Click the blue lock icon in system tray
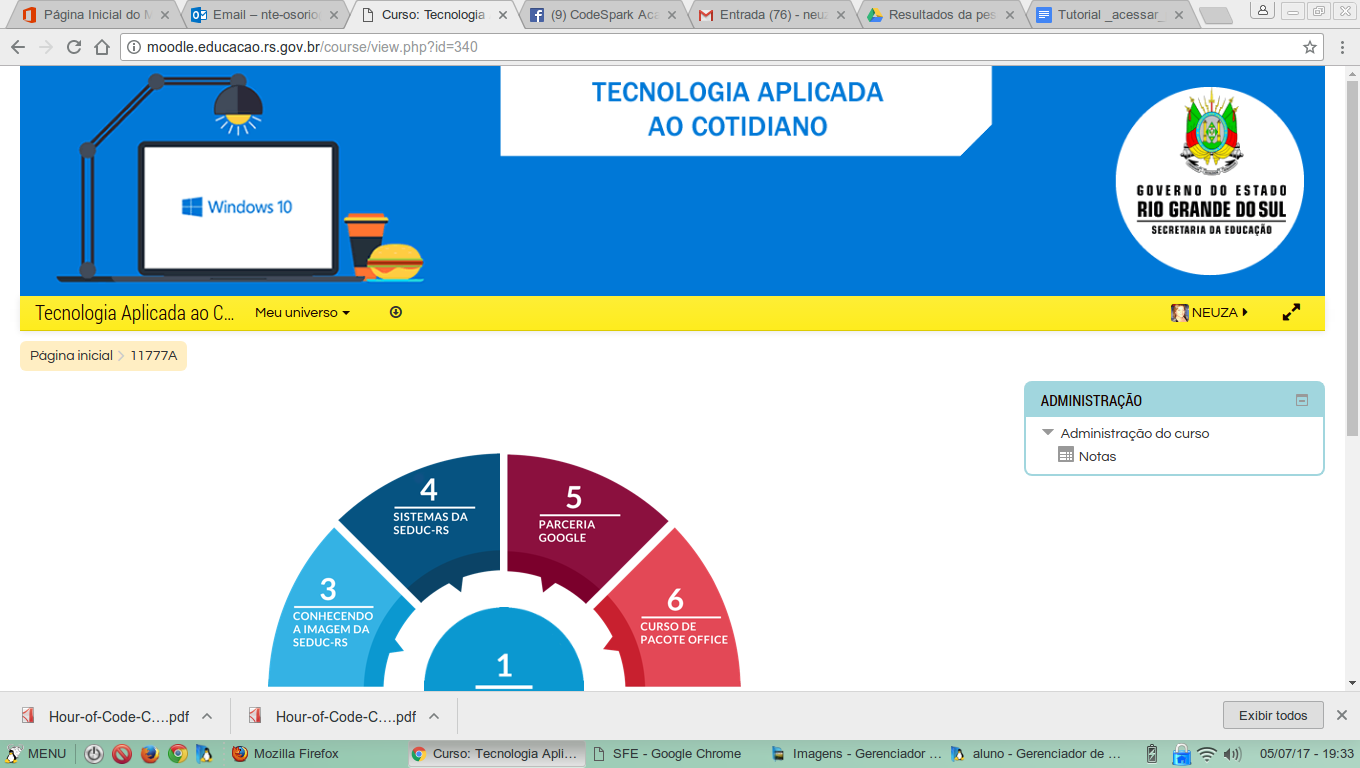This screenshot has width=1360, height=768. pyautogui.click(x=1181, y=754)
